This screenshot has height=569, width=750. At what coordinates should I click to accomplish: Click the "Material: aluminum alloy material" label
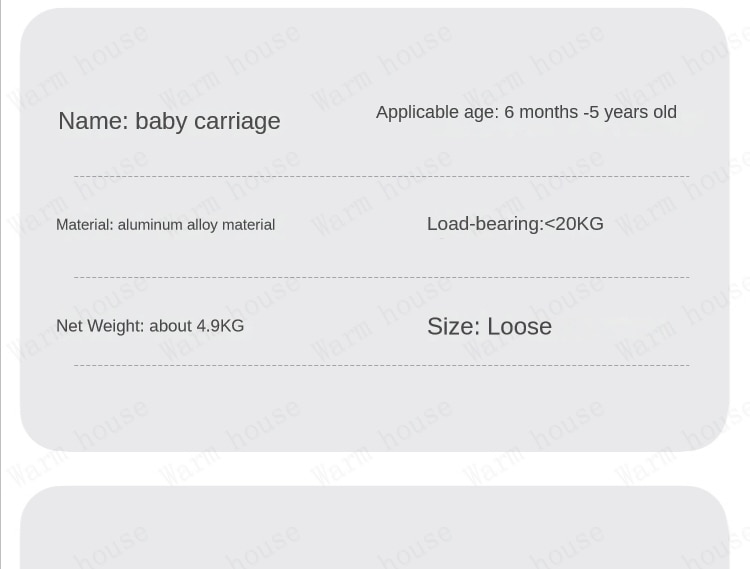pos(165,225)
